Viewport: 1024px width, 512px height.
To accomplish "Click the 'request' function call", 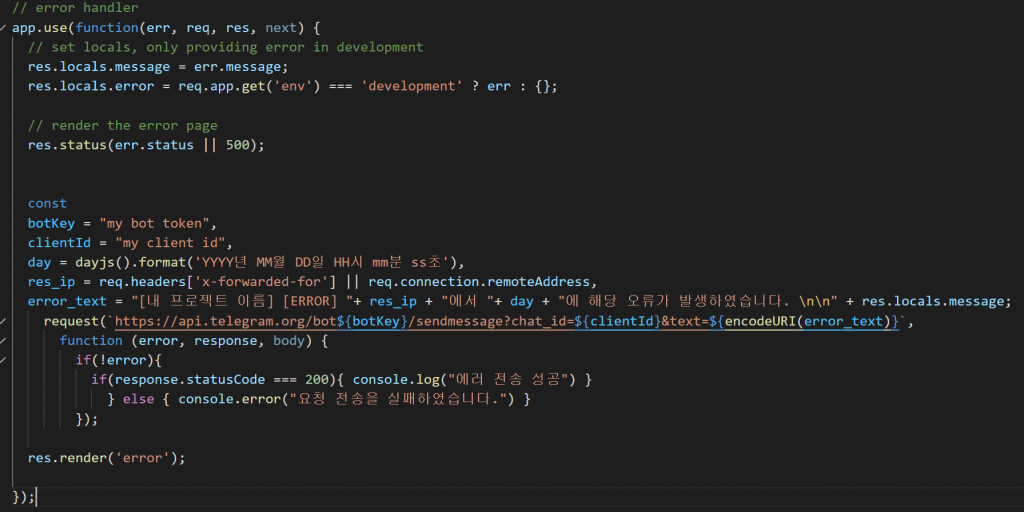I will (x=71, y=321).
